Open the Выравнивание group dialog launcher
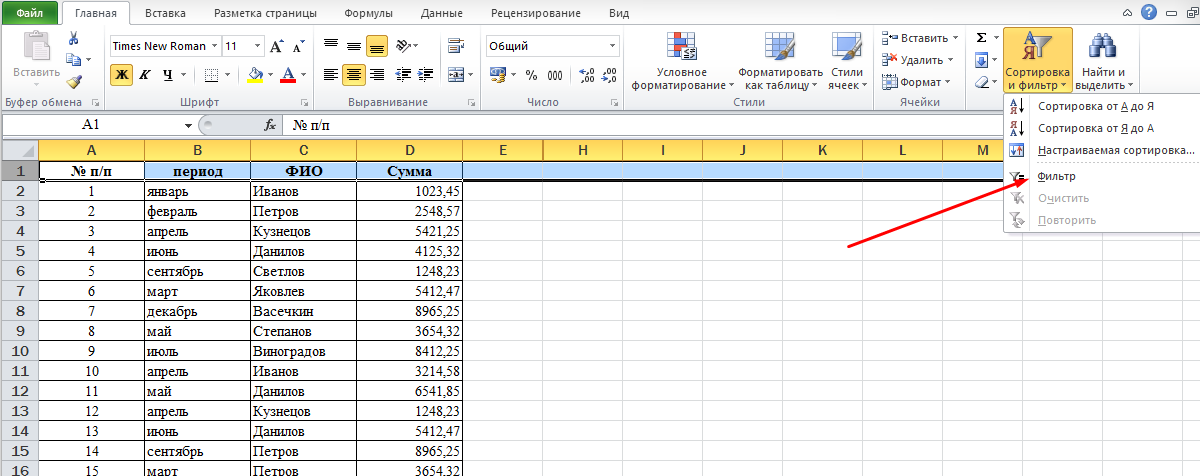1200x476 pixels. pos(472,103)
